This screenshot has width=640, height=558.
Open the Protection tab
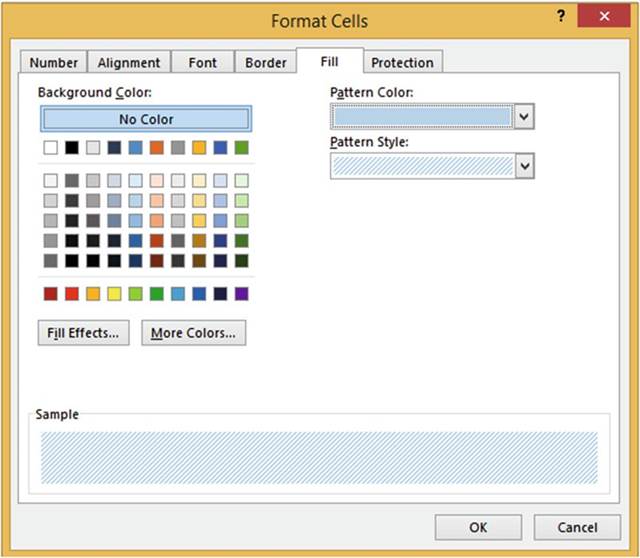tap(402, 62)
